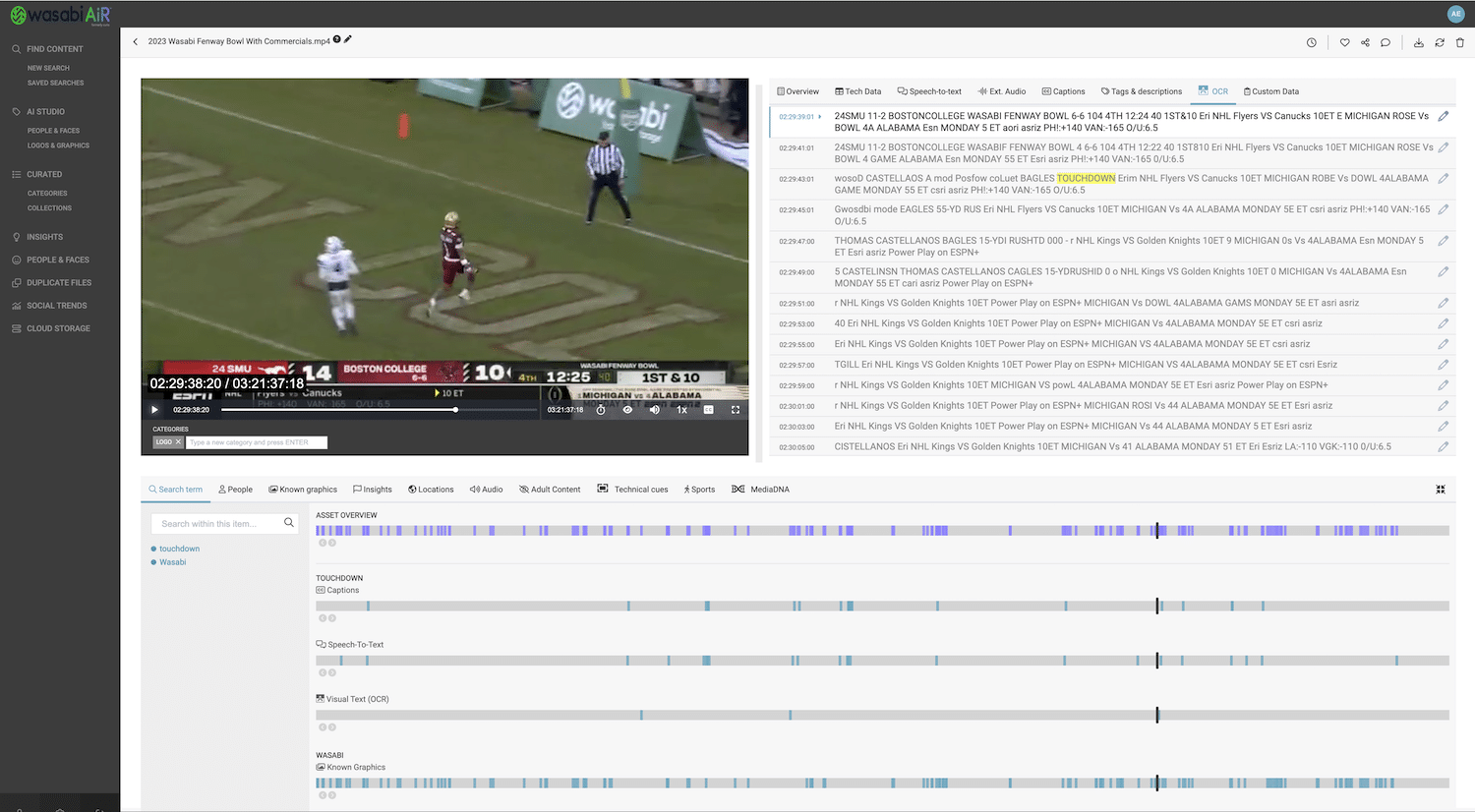This screenshot has width=1475, height=812.
Task: Play the video
Action: [154, 410]
